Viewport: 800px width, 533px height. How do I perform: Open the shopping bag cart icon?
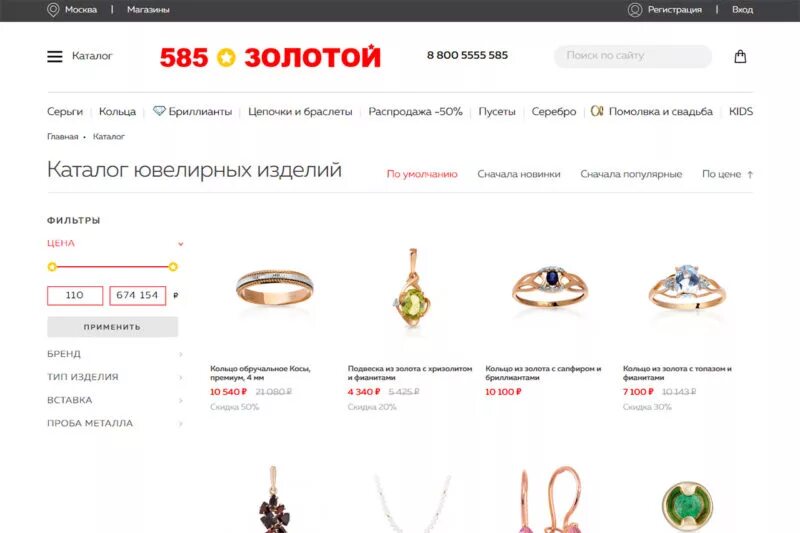coord(740,56)
